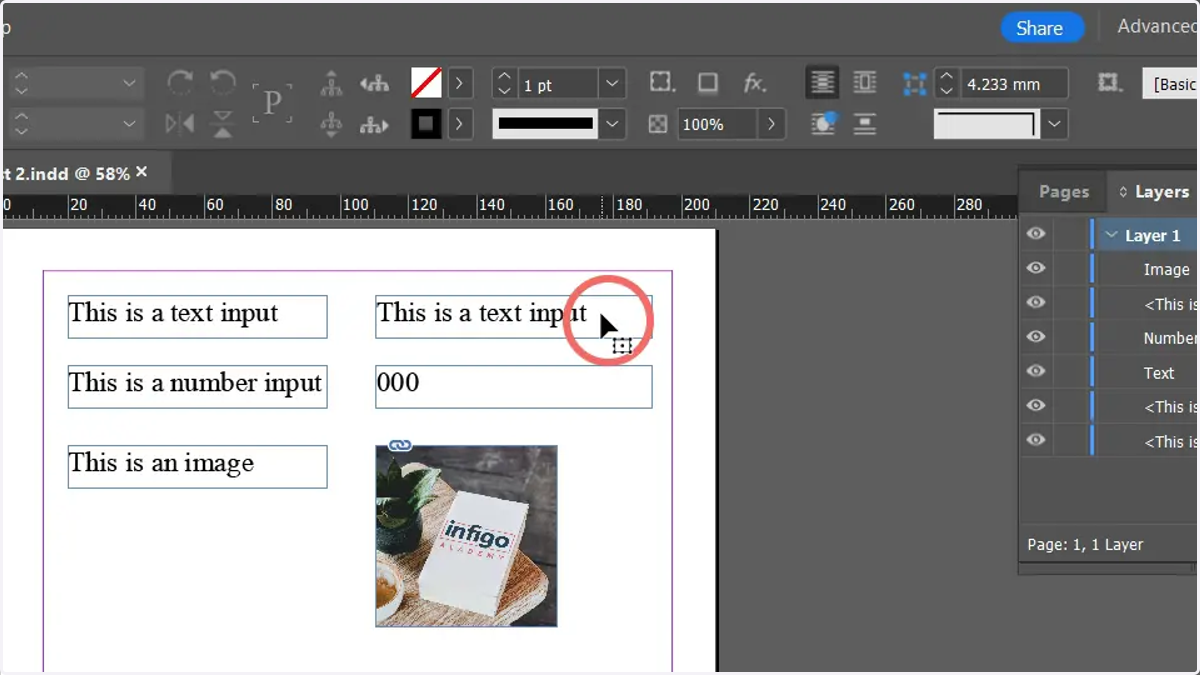
Task: Hide the Number layer item
Action: [1036, 337]
